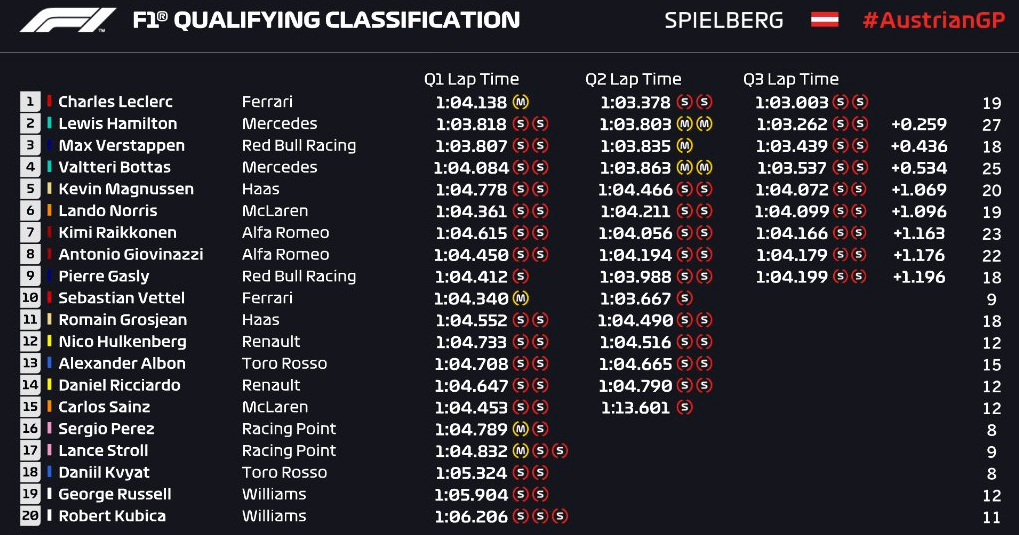Click the F1 logo in the header
This screenshot has width=1019, height=535.
click(x=68, y=20)
